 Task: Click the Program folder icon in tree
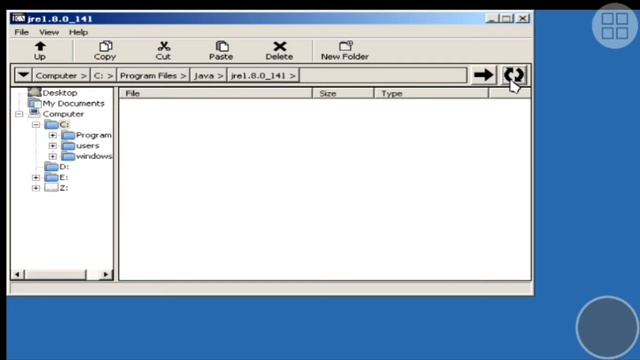pos(68,135)
